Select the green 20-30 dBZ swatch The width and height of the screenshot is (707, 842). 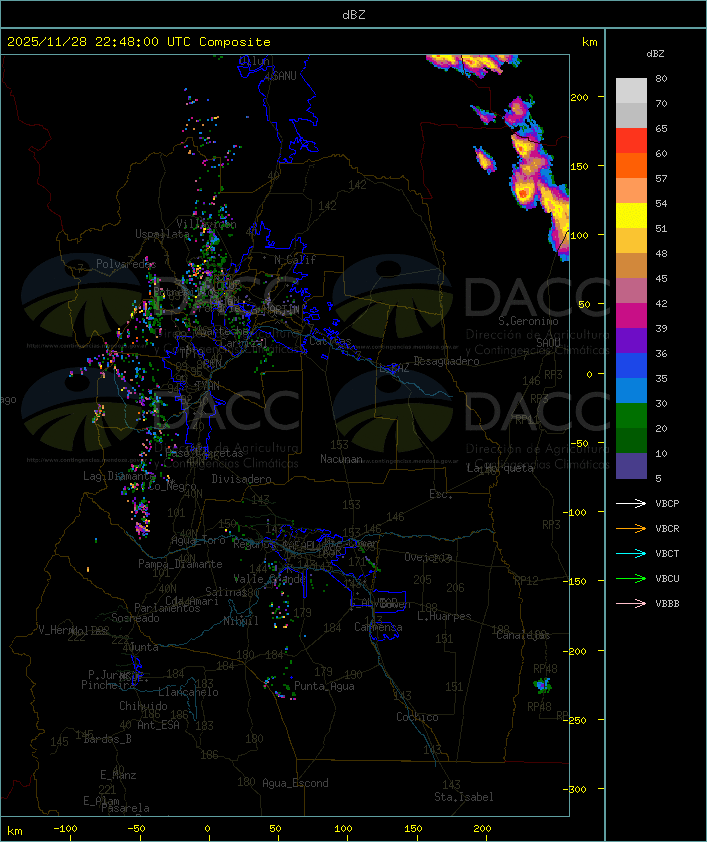click(631, 416)
